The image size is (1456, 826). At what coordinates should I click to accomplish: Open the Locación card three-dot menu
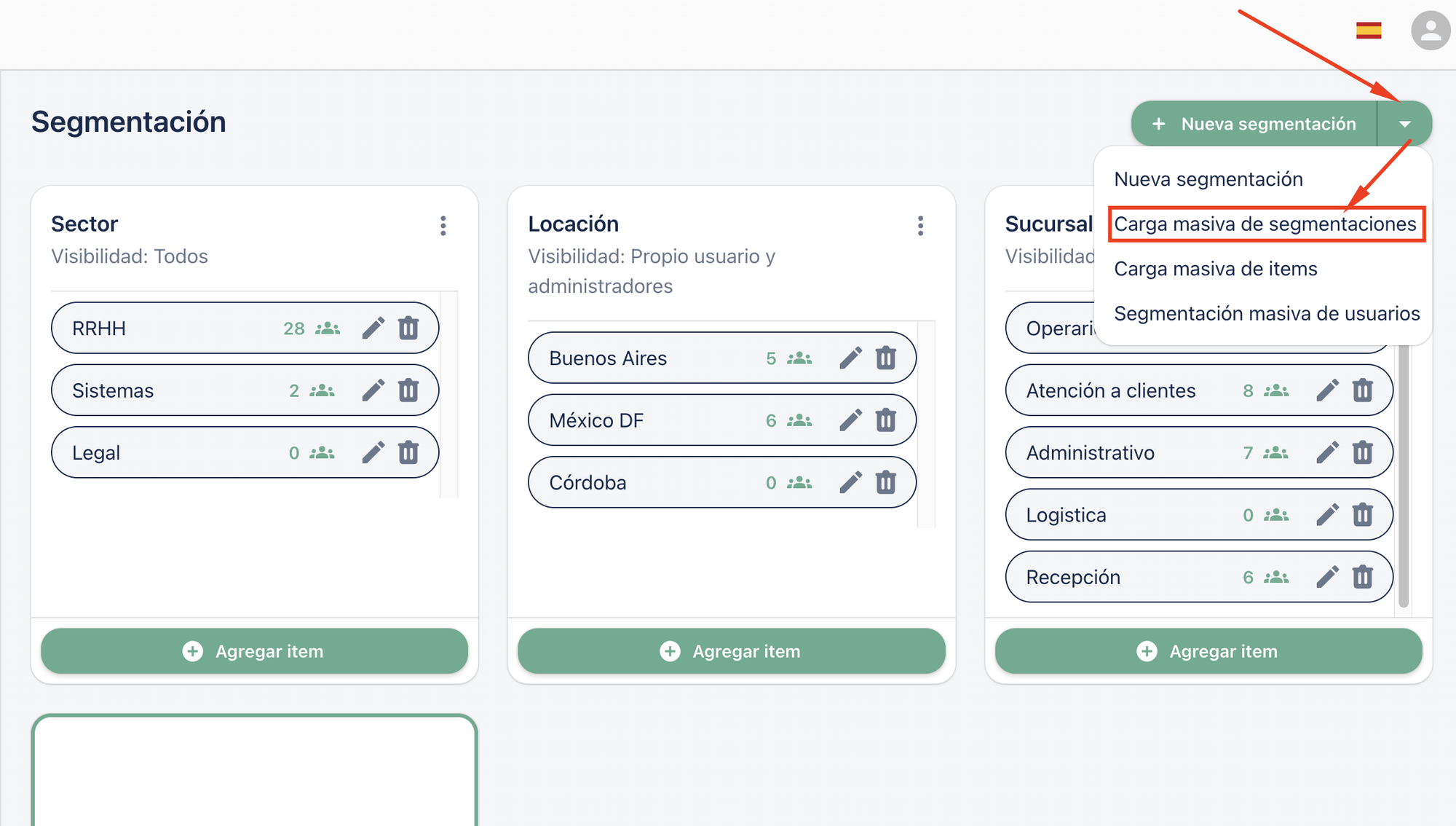[x=920, y=226]
